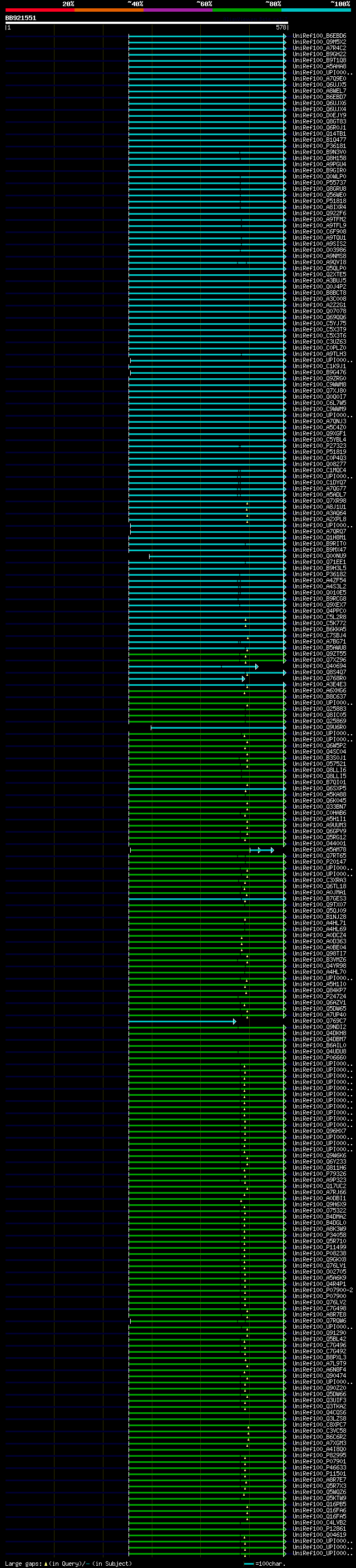Select hit UniRef100_A9SIS2
Image resolution: width=356 pixels, height=1568 pixels.
[x=319, y=244]
